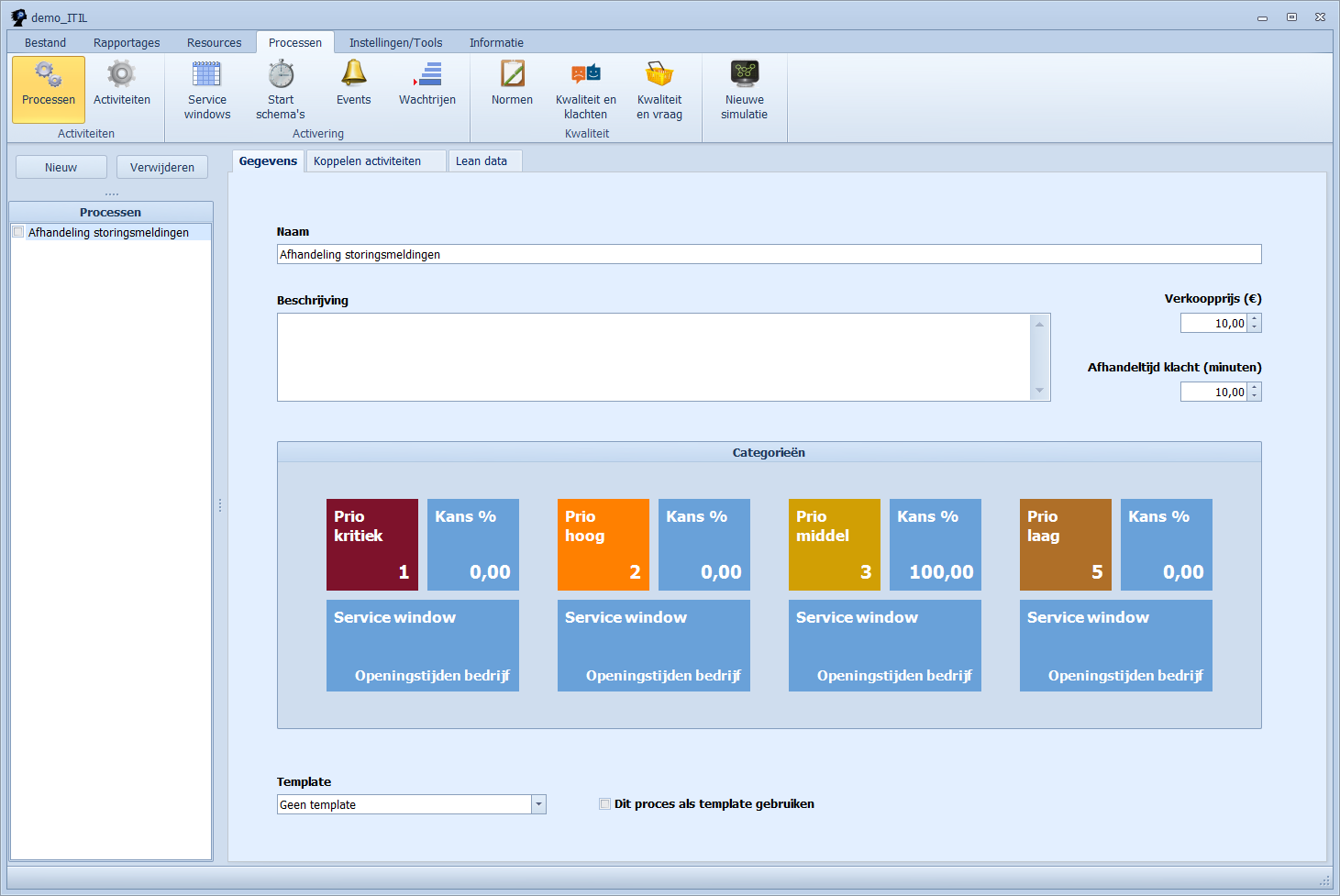This screenshot has width=1340, height=896.
Task: Maximize the demo_ITIL window
Action: 1291,17
